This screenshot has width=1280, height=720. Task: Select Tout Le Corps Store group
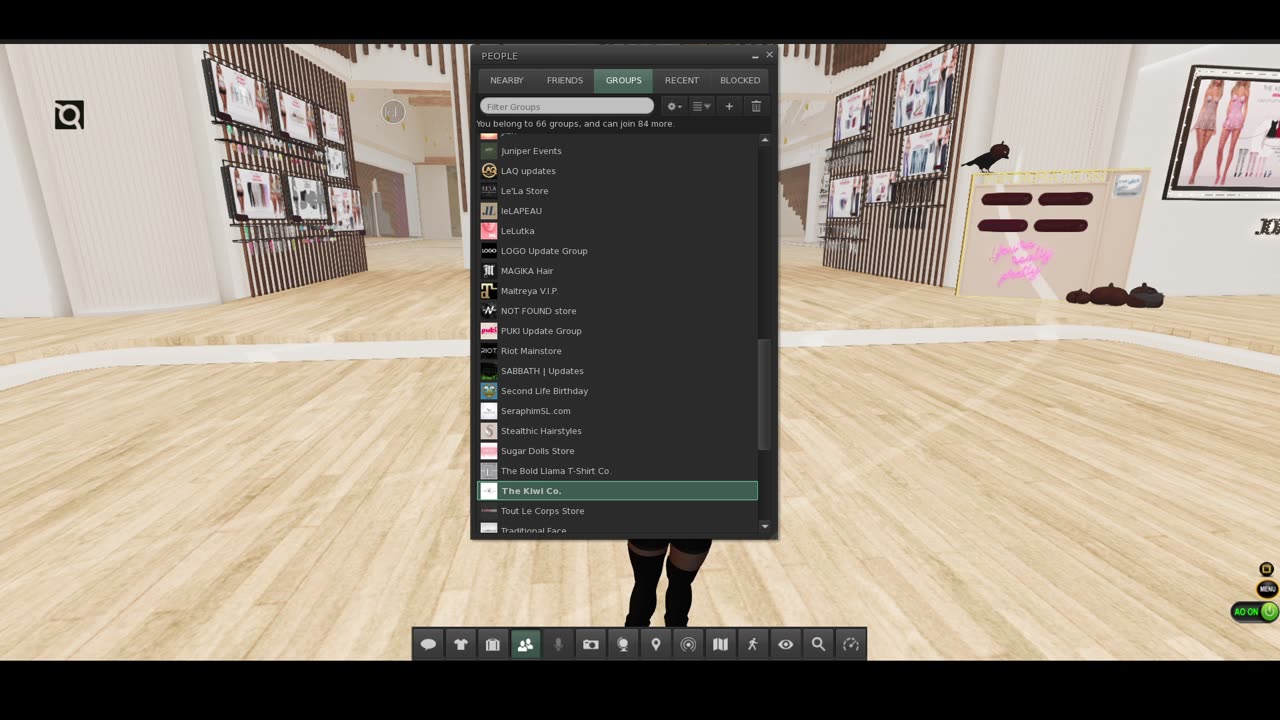click(617, 511)
